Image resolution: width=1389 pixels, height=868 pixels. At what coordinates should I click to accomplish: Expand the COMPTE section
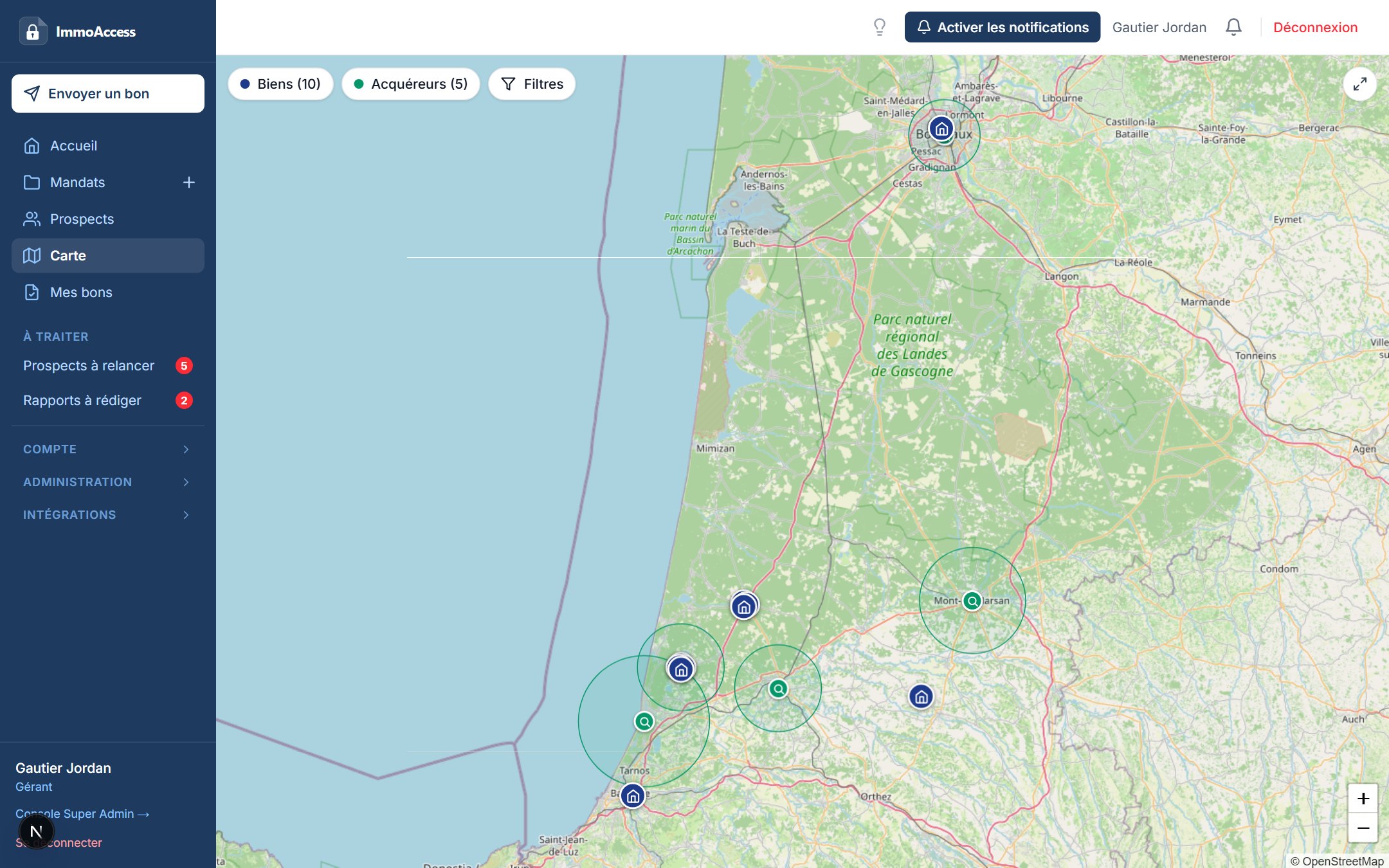tap(108, 449)
